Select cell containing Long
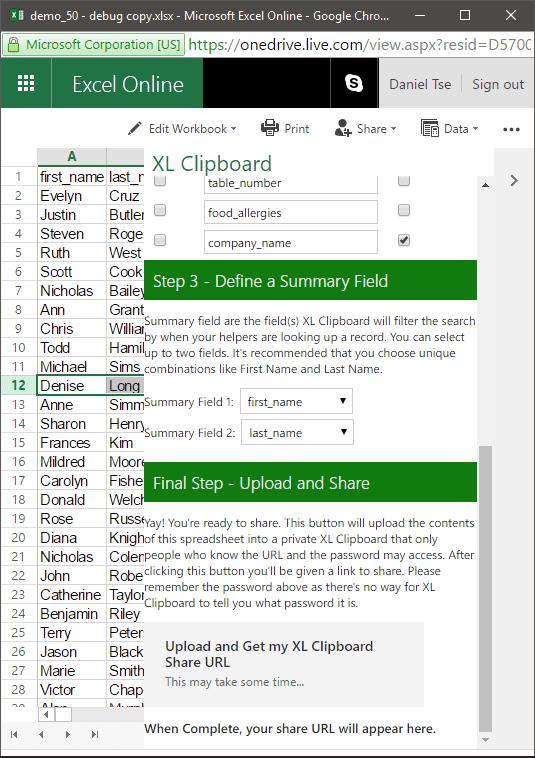Image resolution: width=535 pixels, height=758 pixels. pyautogui.click(x=126, y=385)
